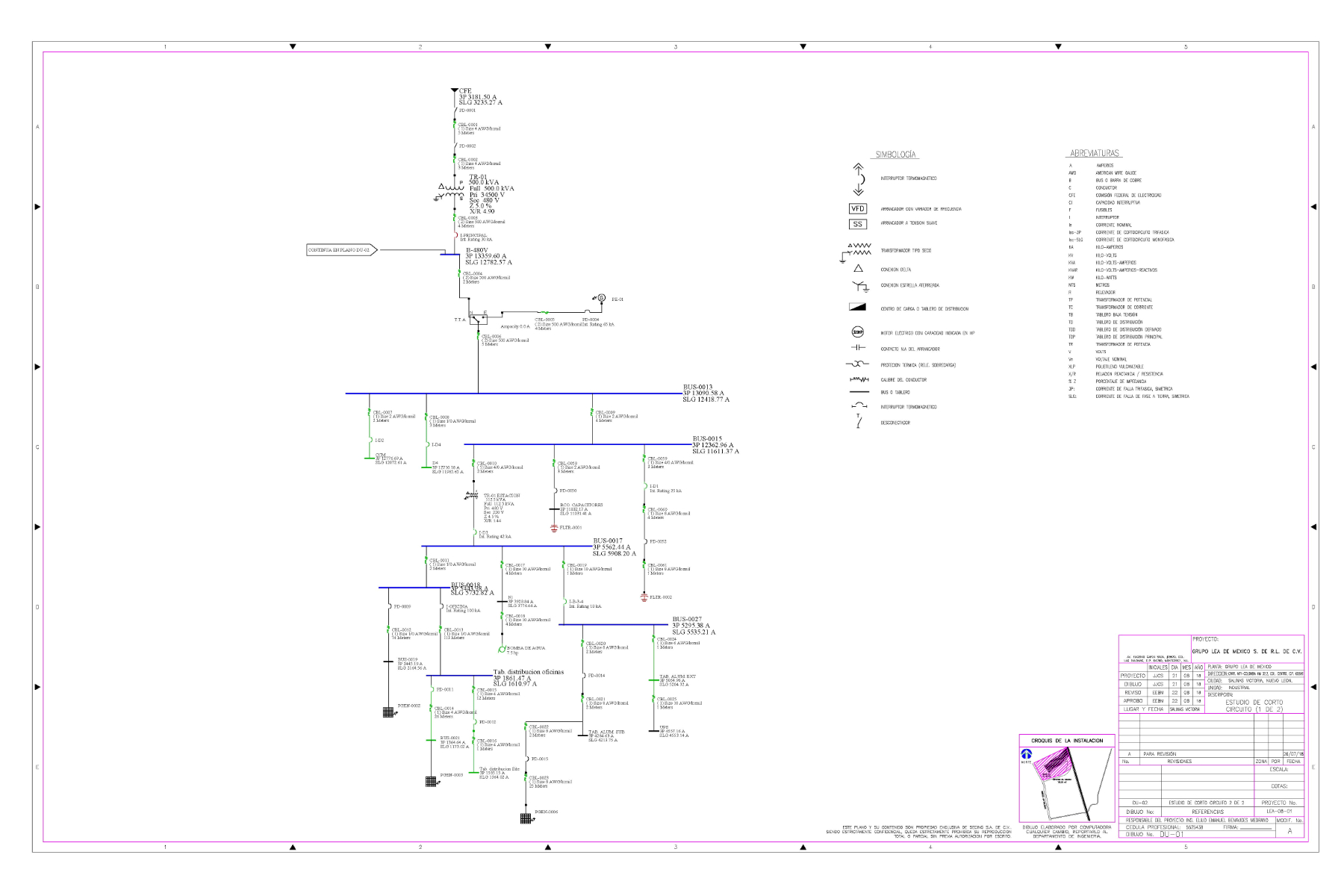The width and height of the screenshot is (1344, 896).
Task: Click the BUS-0015 label text
Action: click(706, 438)
